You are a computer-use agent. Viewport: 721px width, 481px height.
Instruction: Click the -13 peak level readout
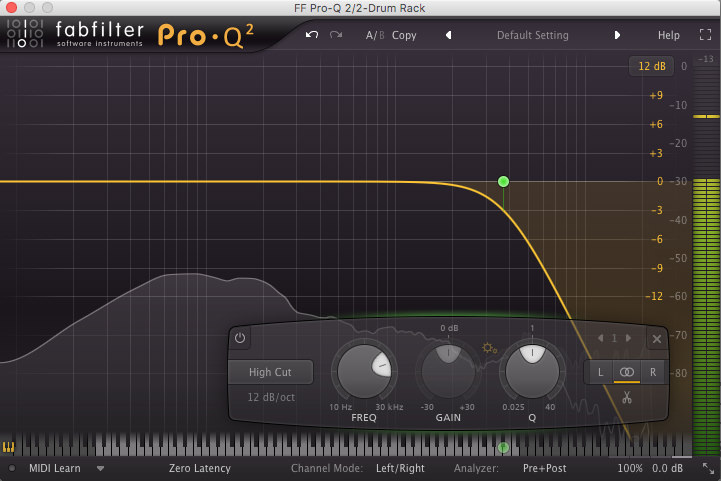tap(706, 59)
